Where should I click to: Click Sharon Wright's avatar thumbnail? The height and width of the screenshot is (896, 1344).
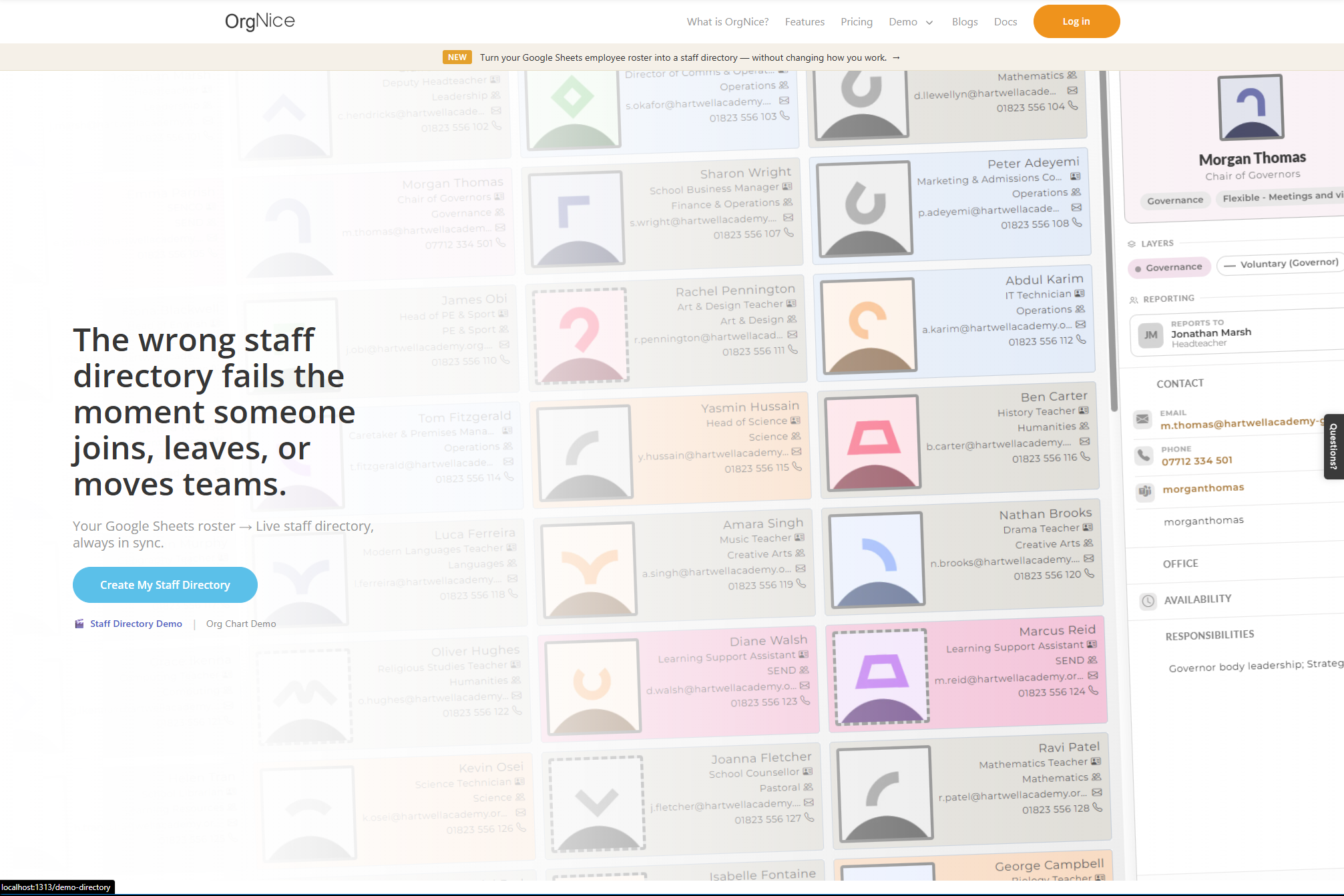pyautogui.click(x=576, y=218)
